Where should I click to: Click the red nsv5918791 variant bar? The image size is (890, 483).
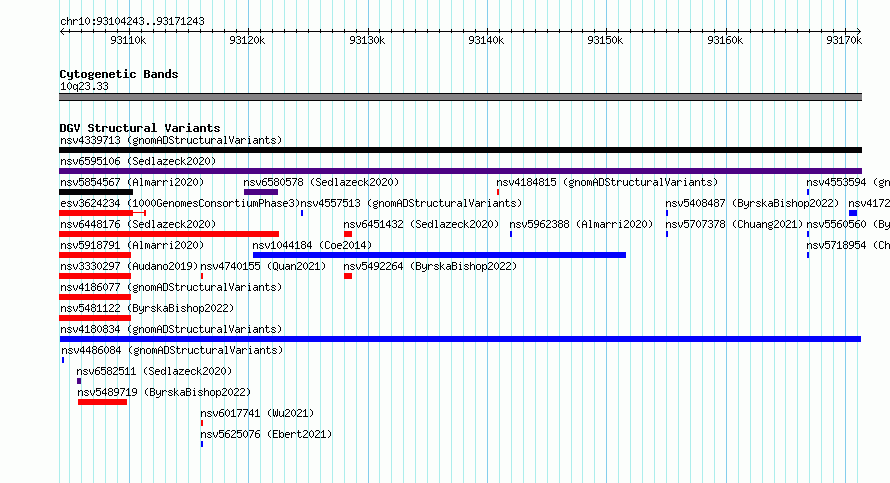tap(95, 255)
